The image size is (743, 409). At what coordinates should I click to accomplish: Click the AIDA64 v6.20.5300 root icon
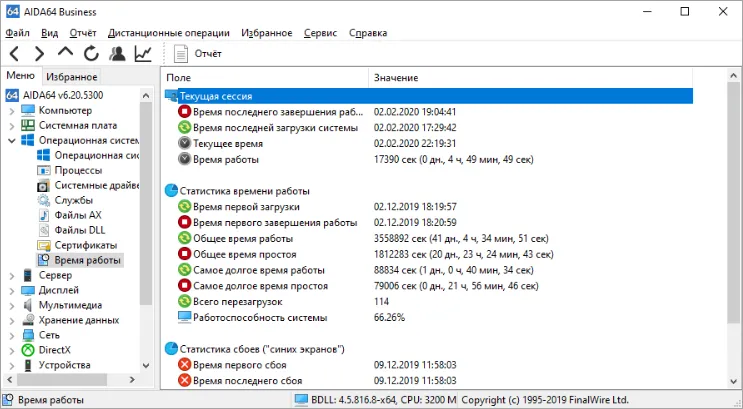(12, 95)
